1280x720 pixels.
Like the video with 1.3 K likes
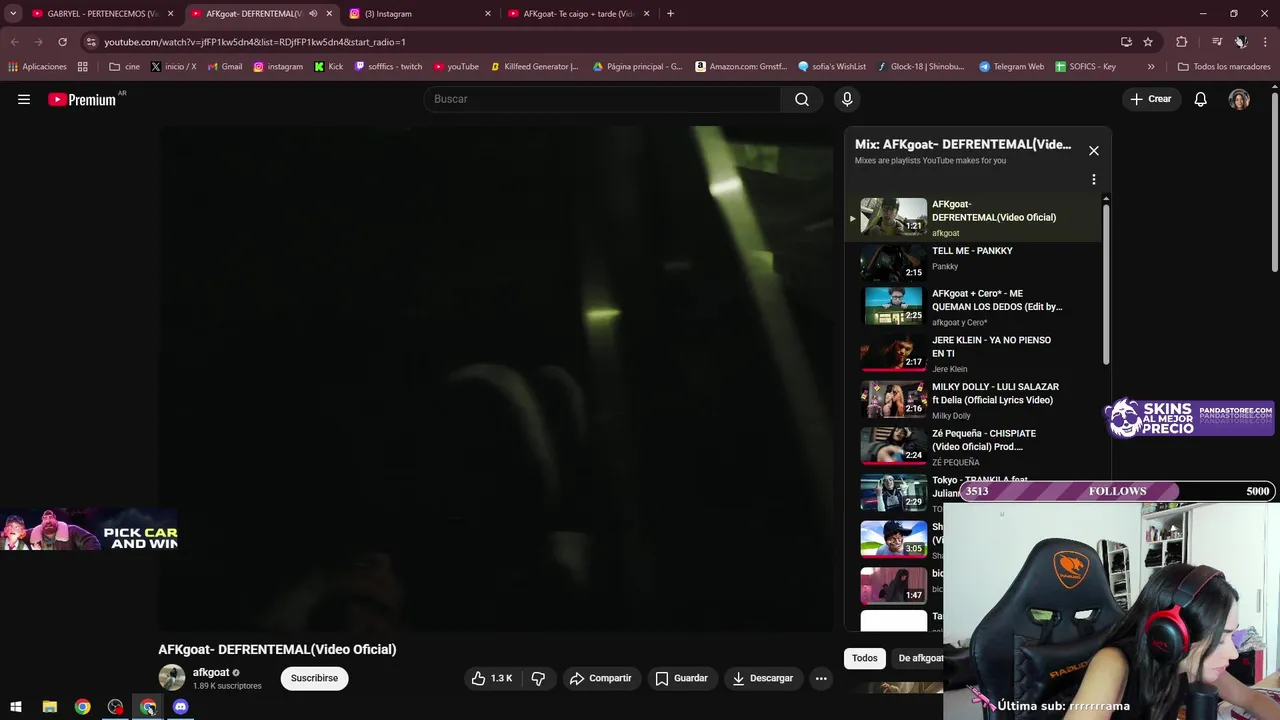[491, 678]
